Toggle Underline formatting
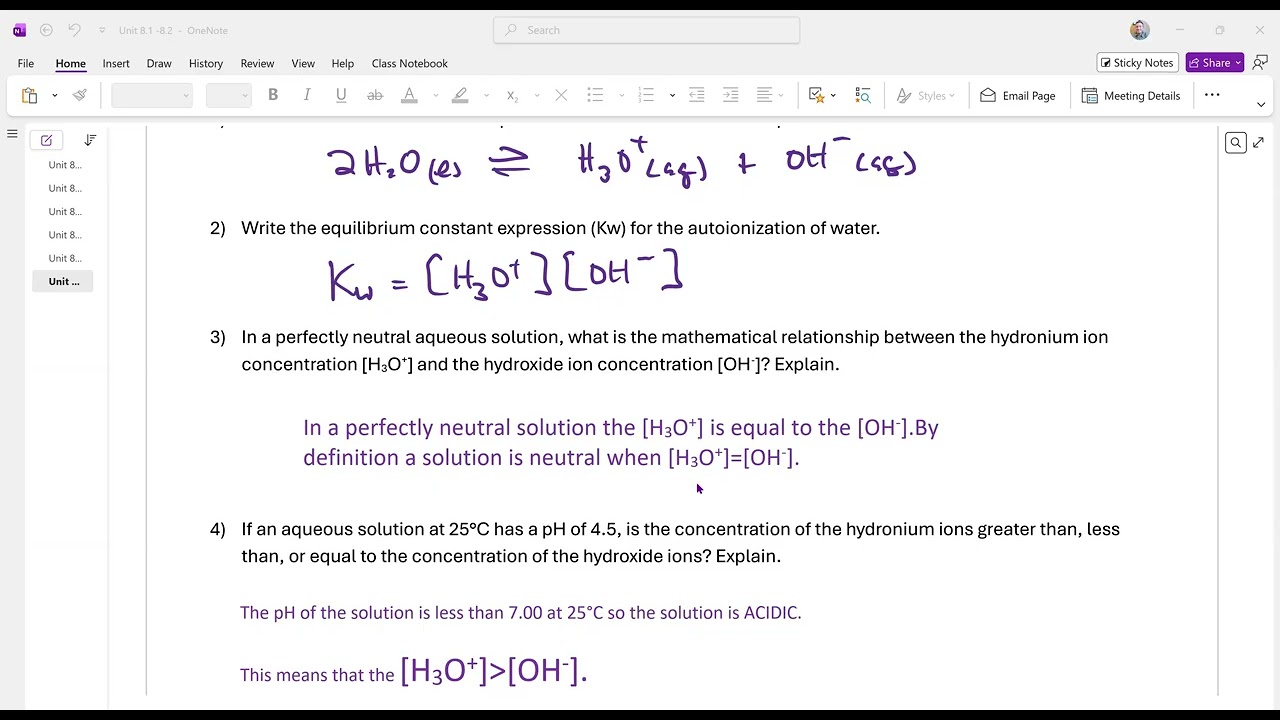Viewport: 1280px width, 720px height. (341, 96)
